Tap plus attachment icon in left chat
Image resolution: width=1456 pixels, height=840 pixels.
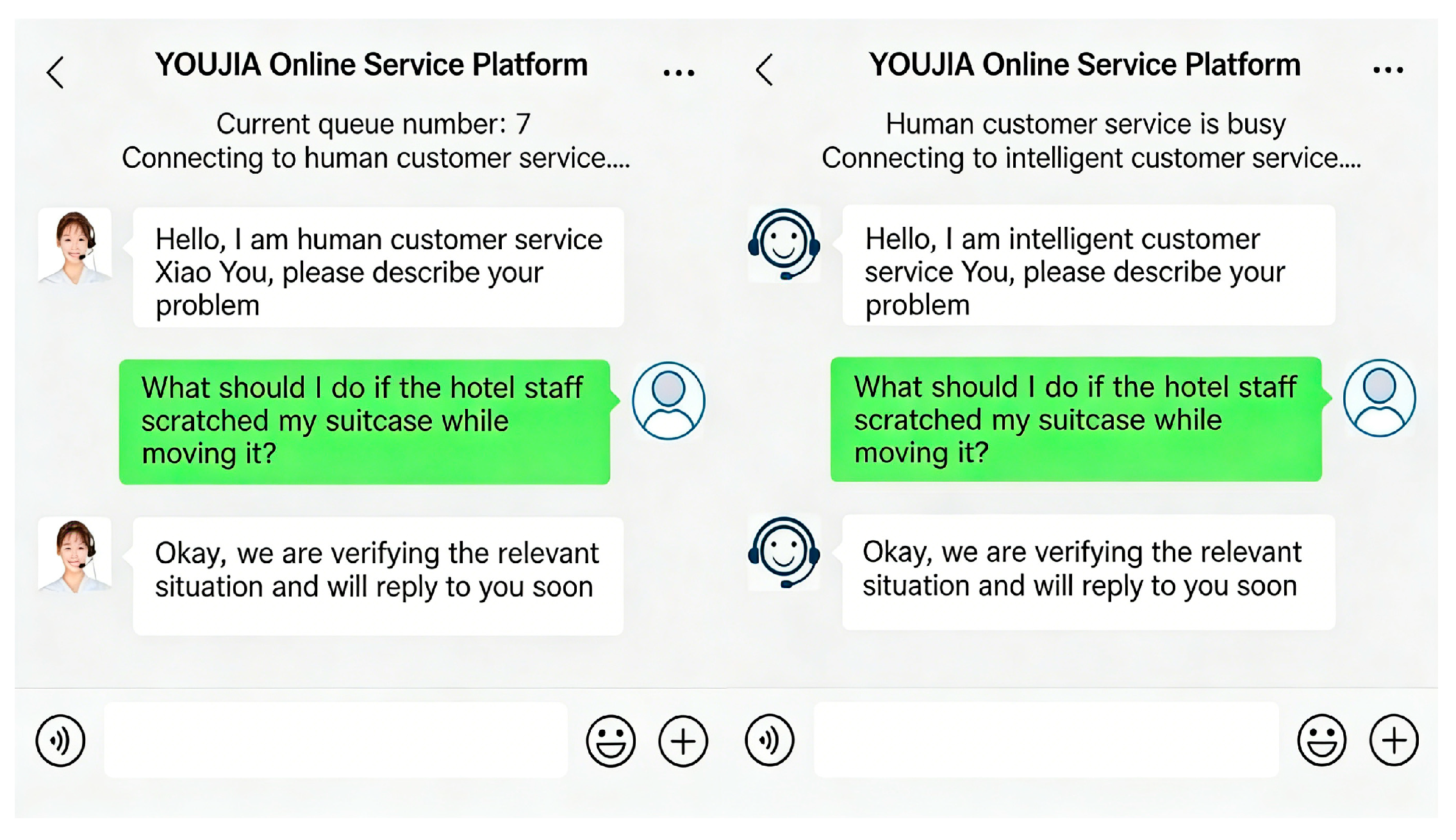tap(683, 741)
